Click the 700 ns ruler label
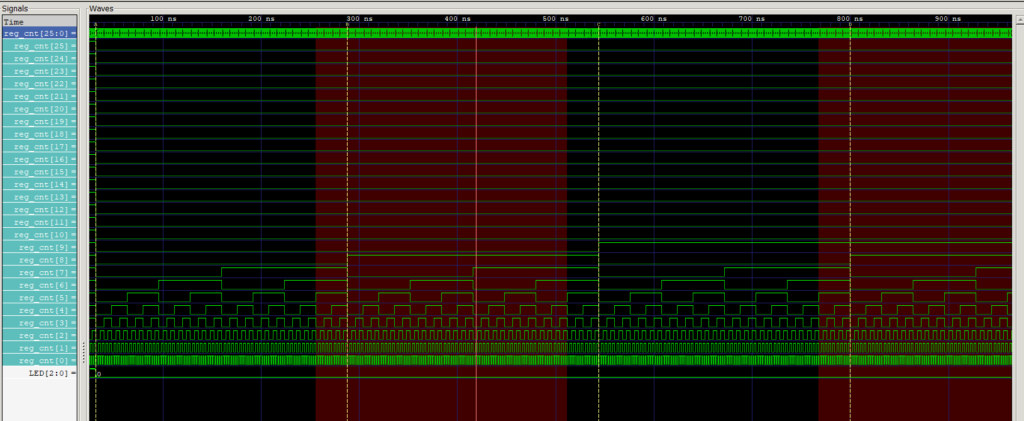This screenshot has height=421, width=1024. 752,19
